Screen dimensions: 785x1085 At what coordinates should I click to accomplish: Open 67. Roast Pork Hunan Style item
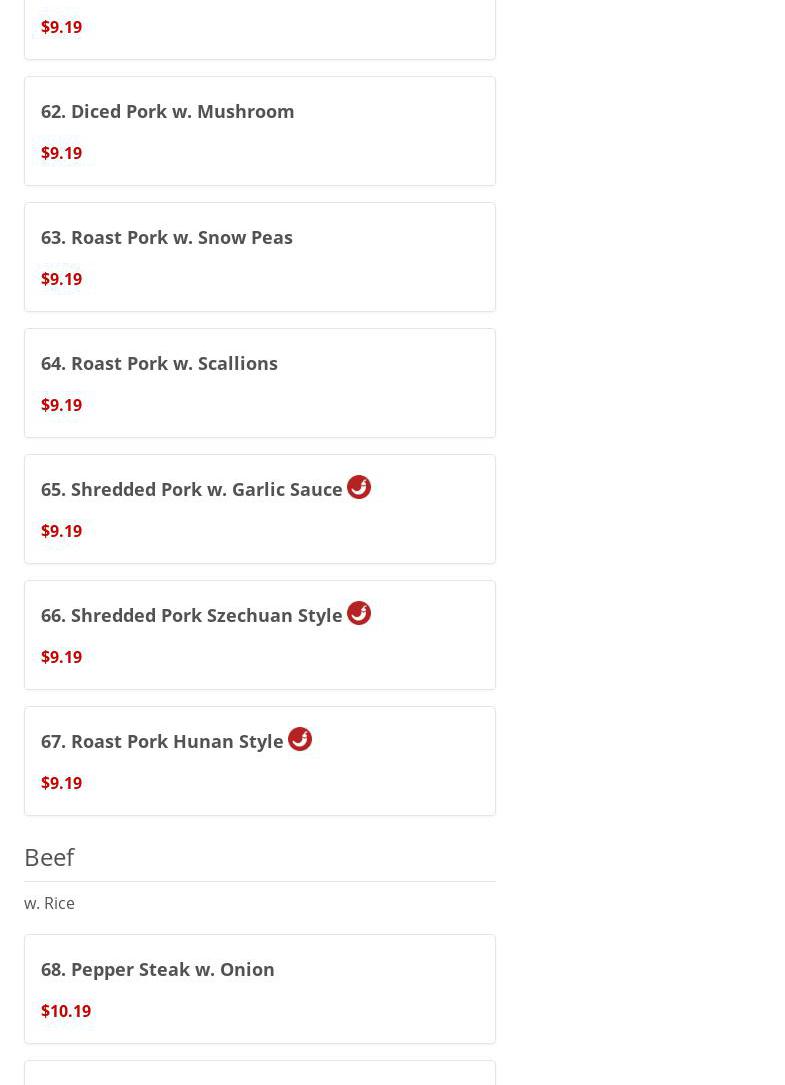[x=162, y=741]
